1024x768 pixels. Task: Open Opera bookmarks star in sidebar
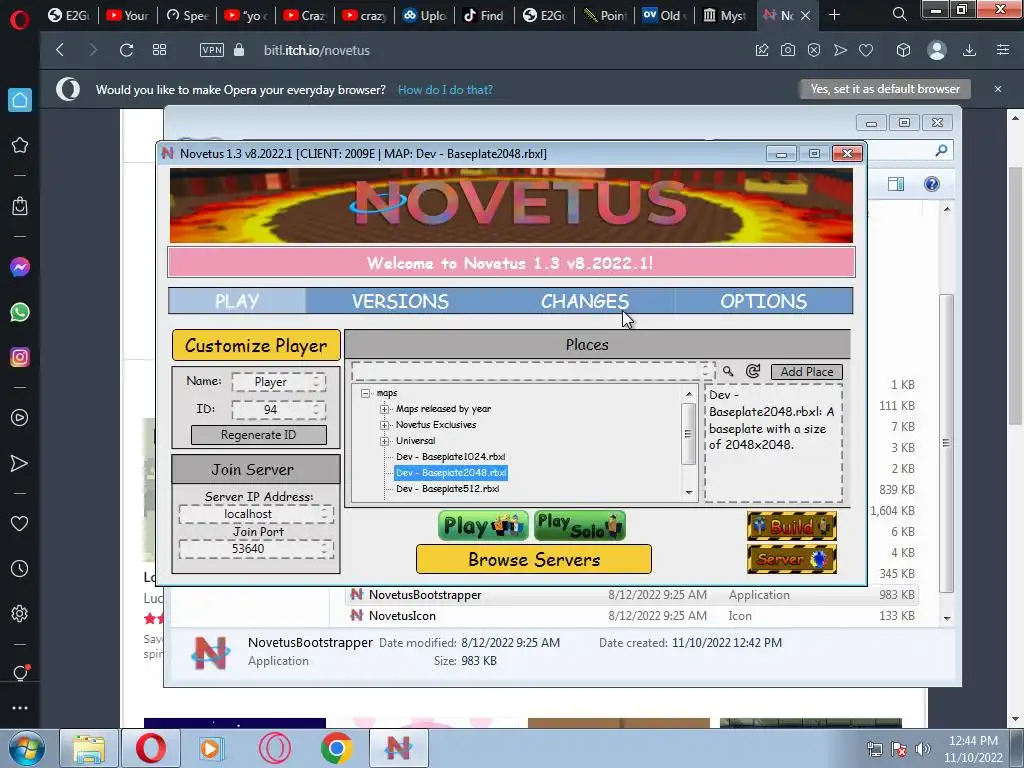coord(20,145)
